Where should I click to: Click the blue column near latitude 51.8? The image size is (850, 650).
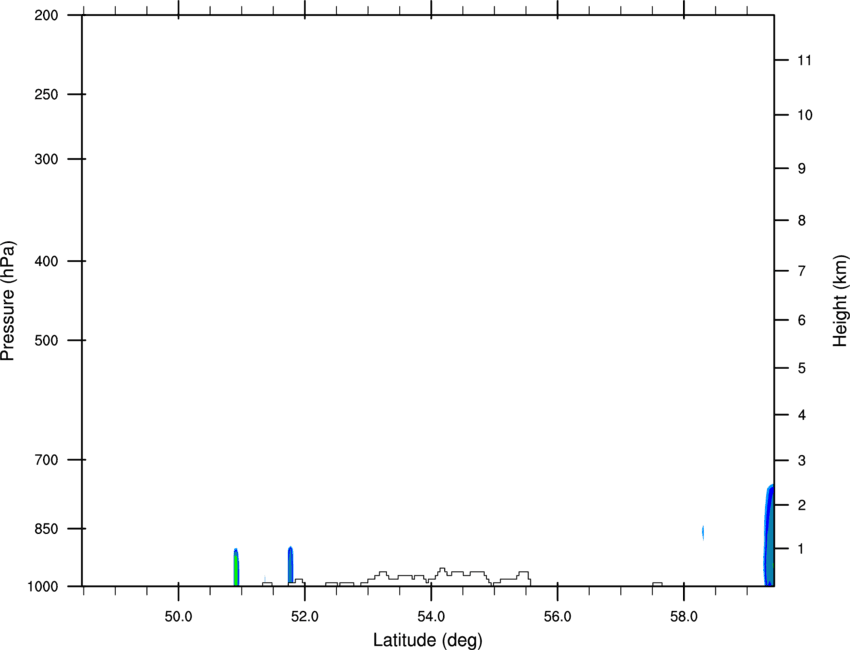[291, 565]
